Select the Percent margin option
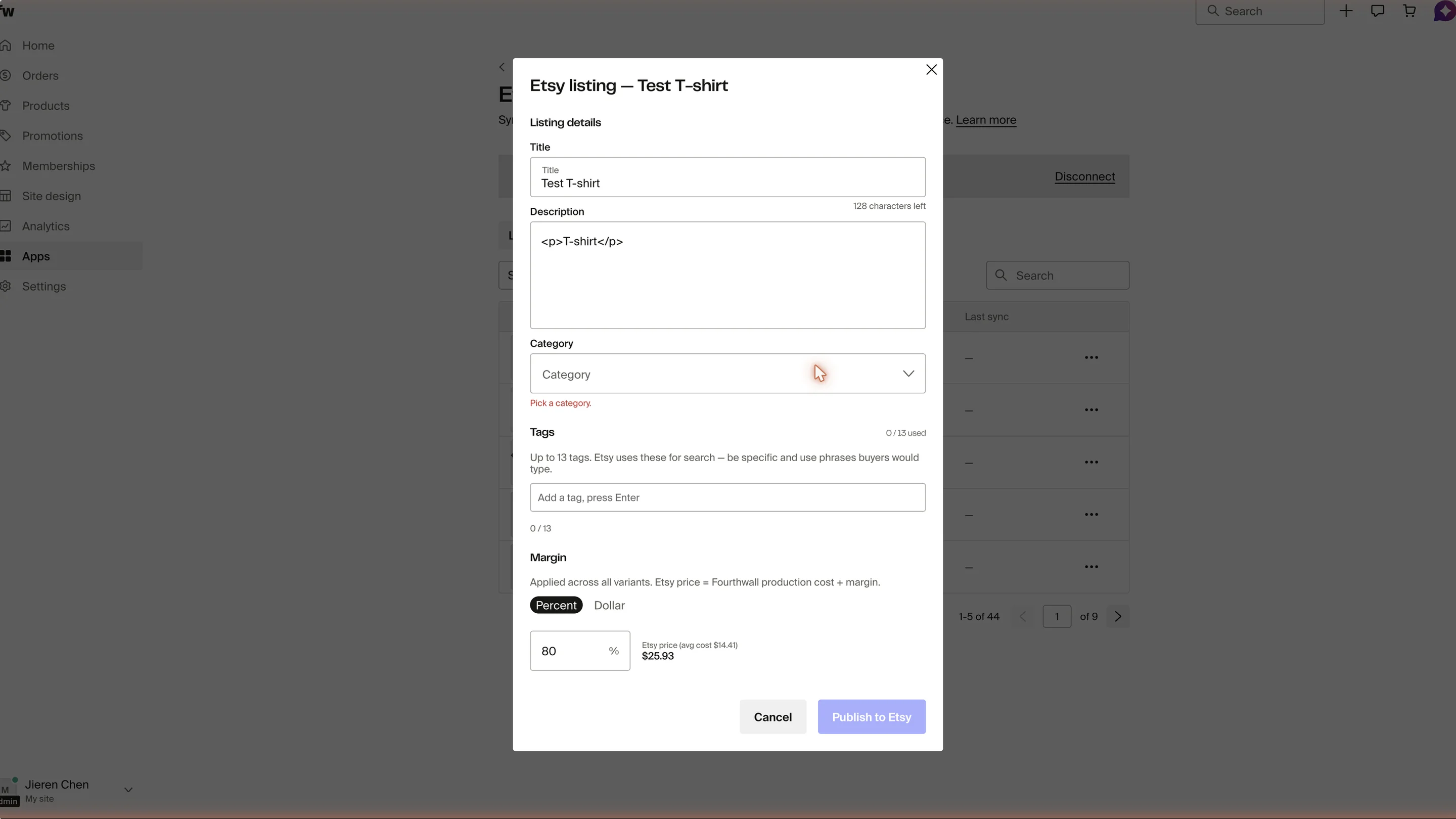The height and width of the screenshot is (819, 1456). pos(556,605)
